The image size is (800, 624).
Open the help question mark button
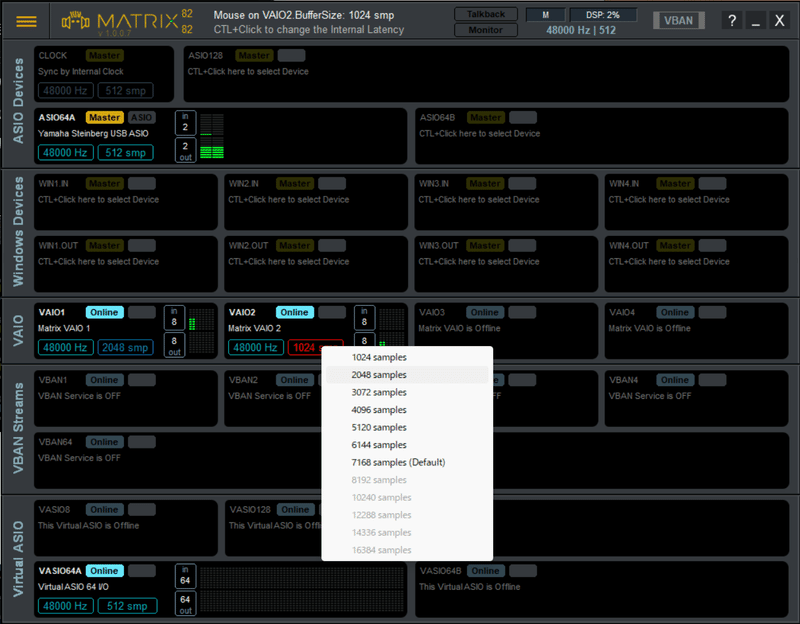click(732, 21)
